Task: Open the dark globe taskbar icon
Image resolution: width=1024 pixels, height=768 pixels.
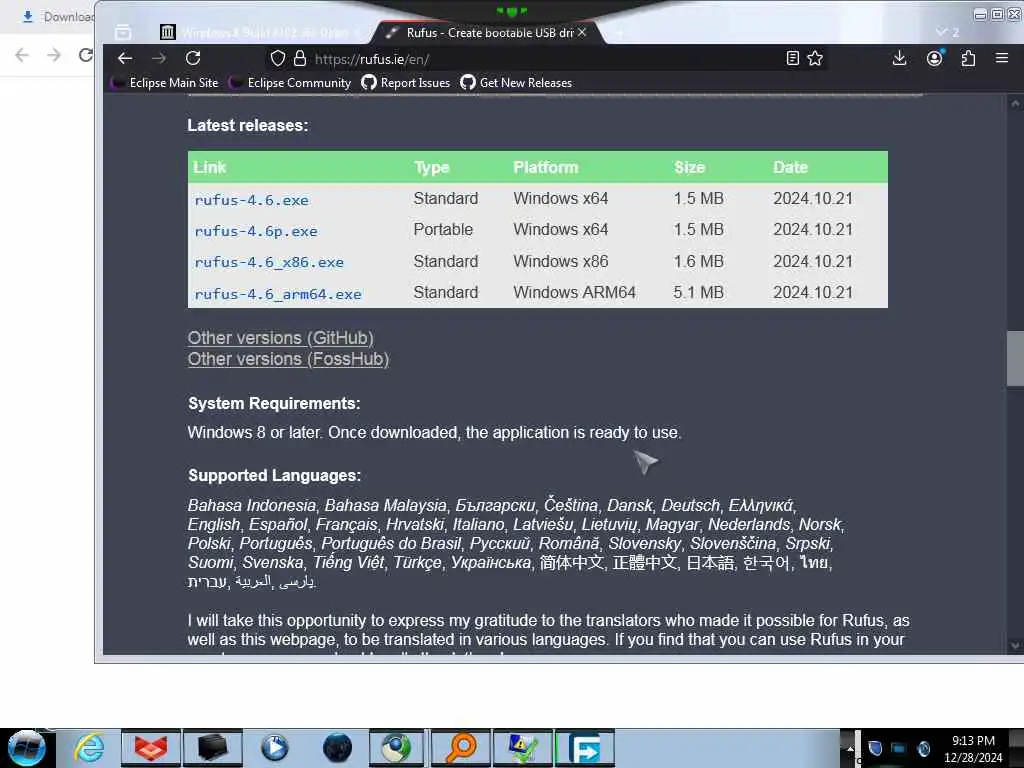Action: [337, 748]
